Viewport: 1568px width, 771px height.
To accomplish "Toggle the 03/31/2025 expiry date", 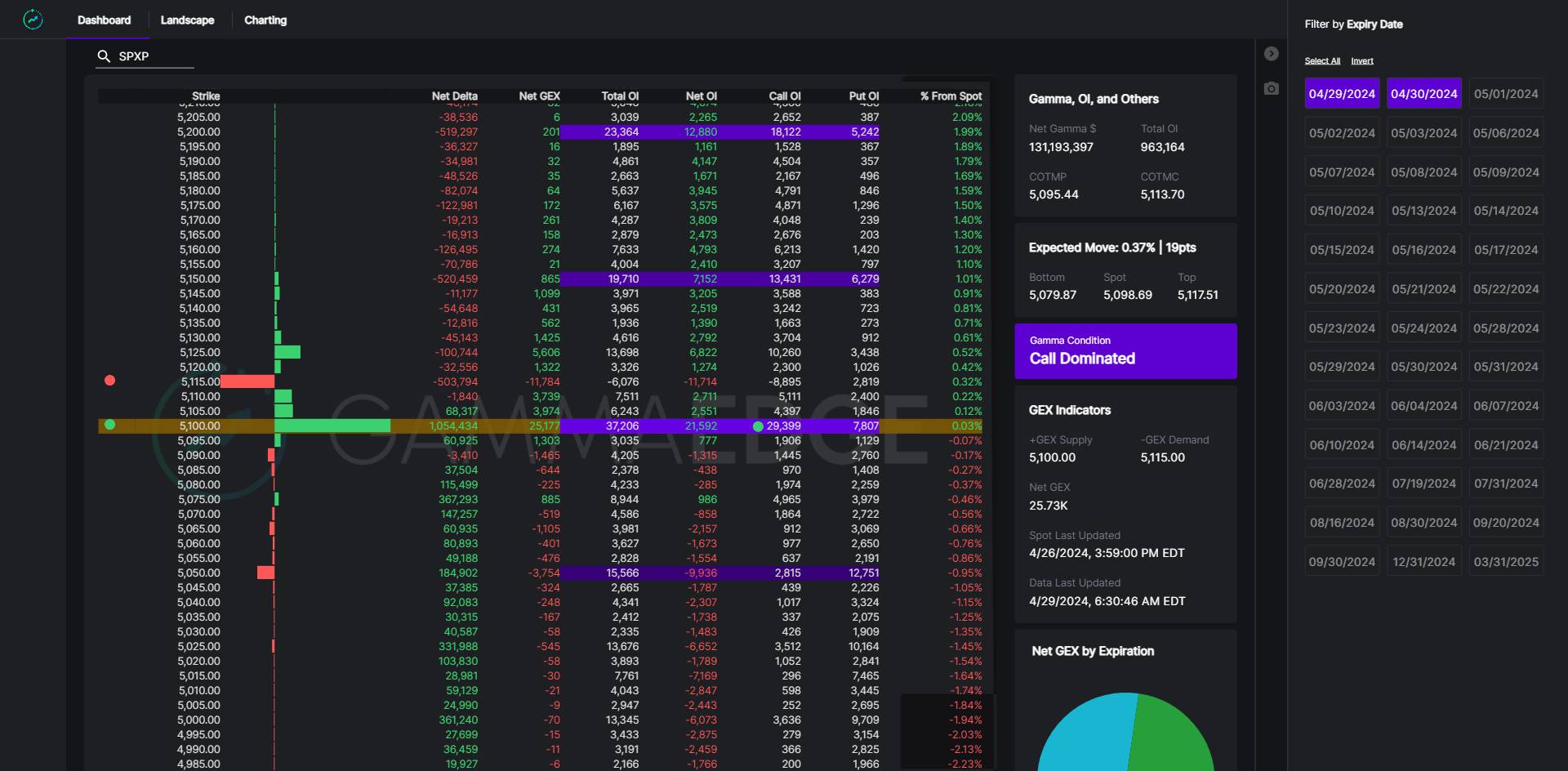I will click(1506, 562).
